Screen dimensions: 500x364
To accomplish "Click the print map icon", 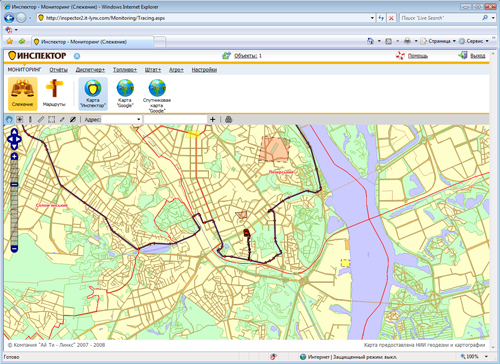I will click(229, 119).
